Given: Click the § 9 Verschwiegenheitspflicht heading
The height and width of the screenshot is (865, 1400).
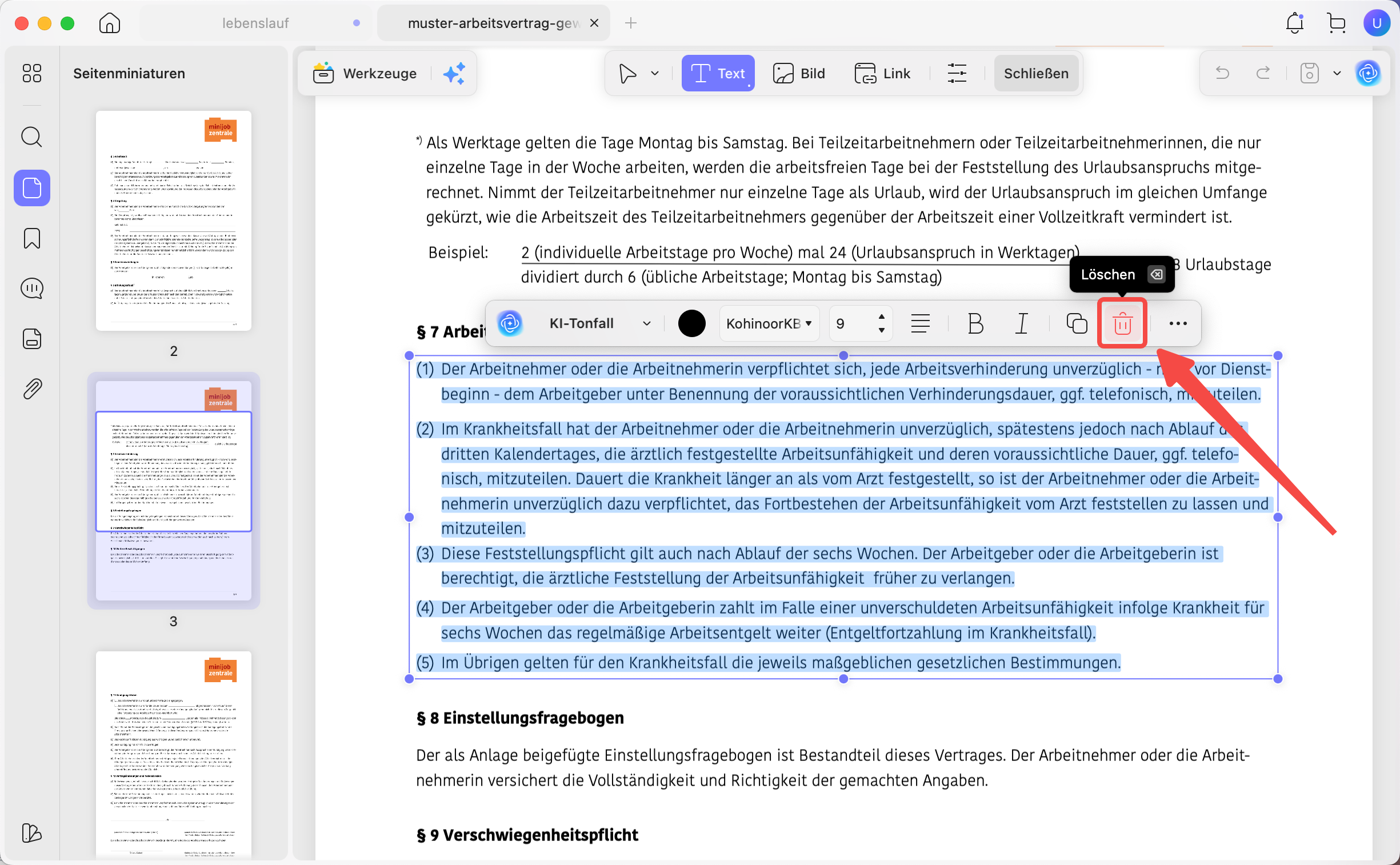Looking at the screenshot, I should click(526, 835).
